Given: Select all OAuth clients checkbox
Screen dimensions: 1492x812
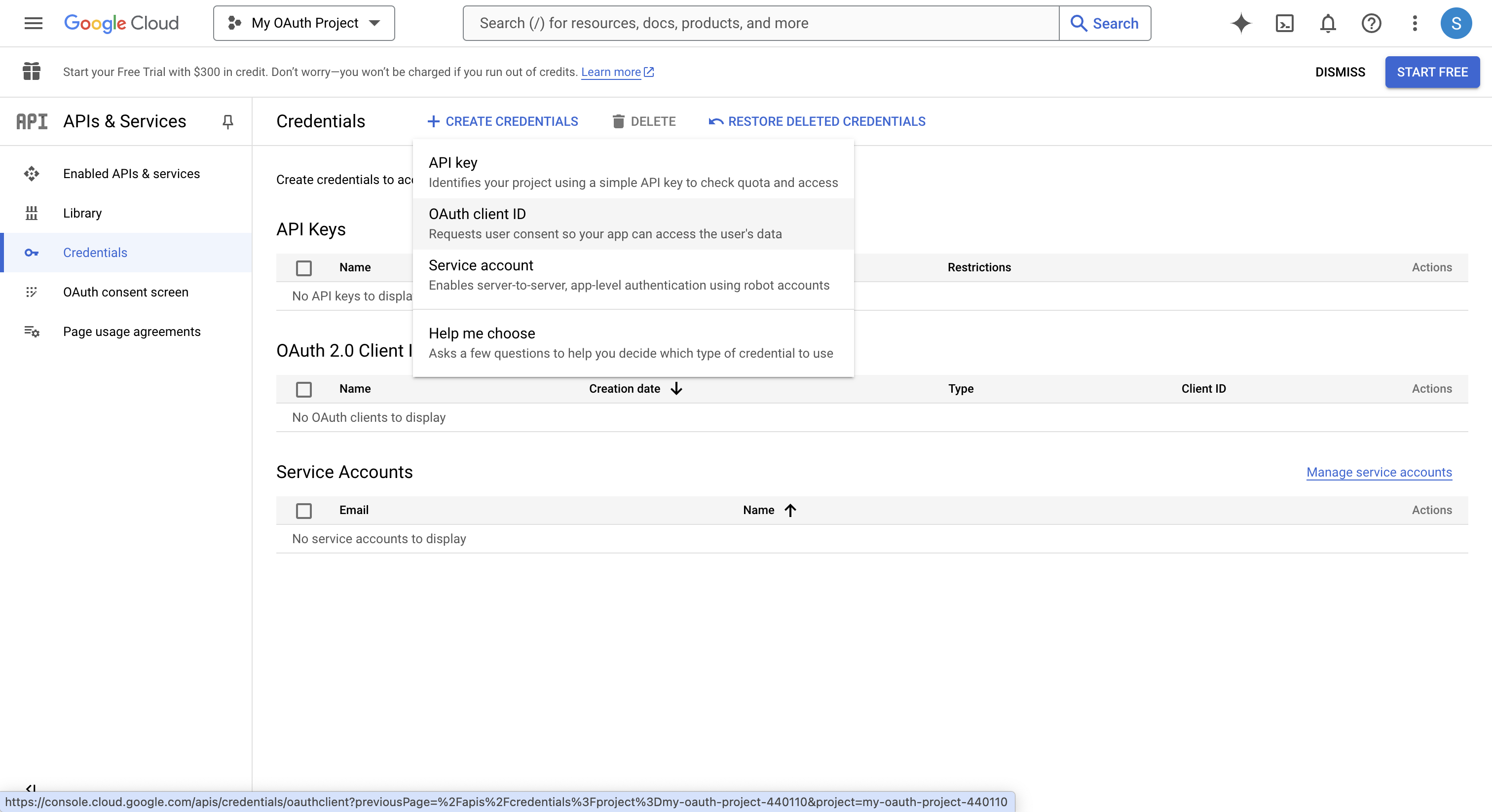Looking at the screenshot, I should (x=303, y=389).
